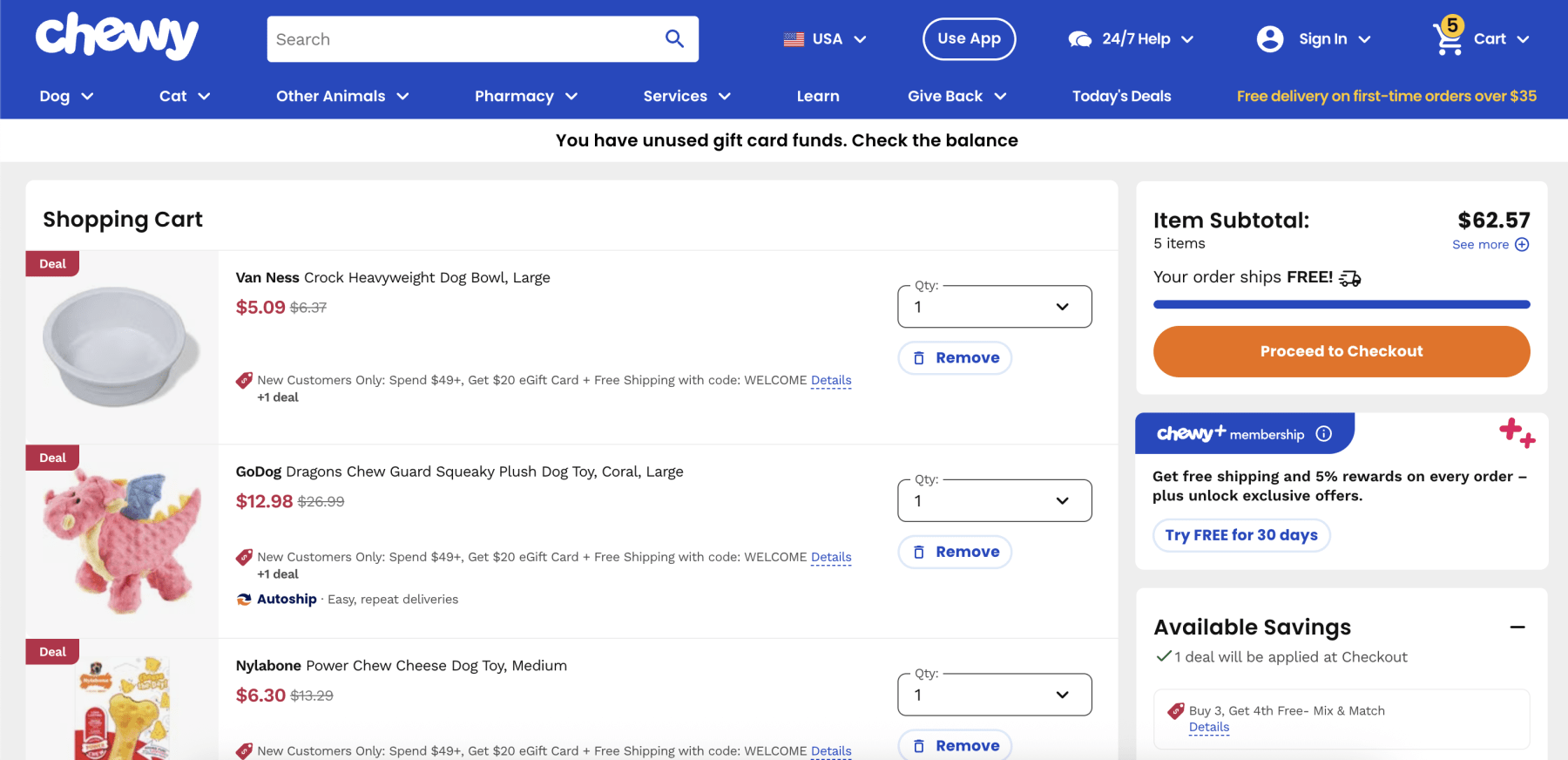1568x760 pixels.
Task: Remove the Van Ness dog bowl
Action: [955, 358]
